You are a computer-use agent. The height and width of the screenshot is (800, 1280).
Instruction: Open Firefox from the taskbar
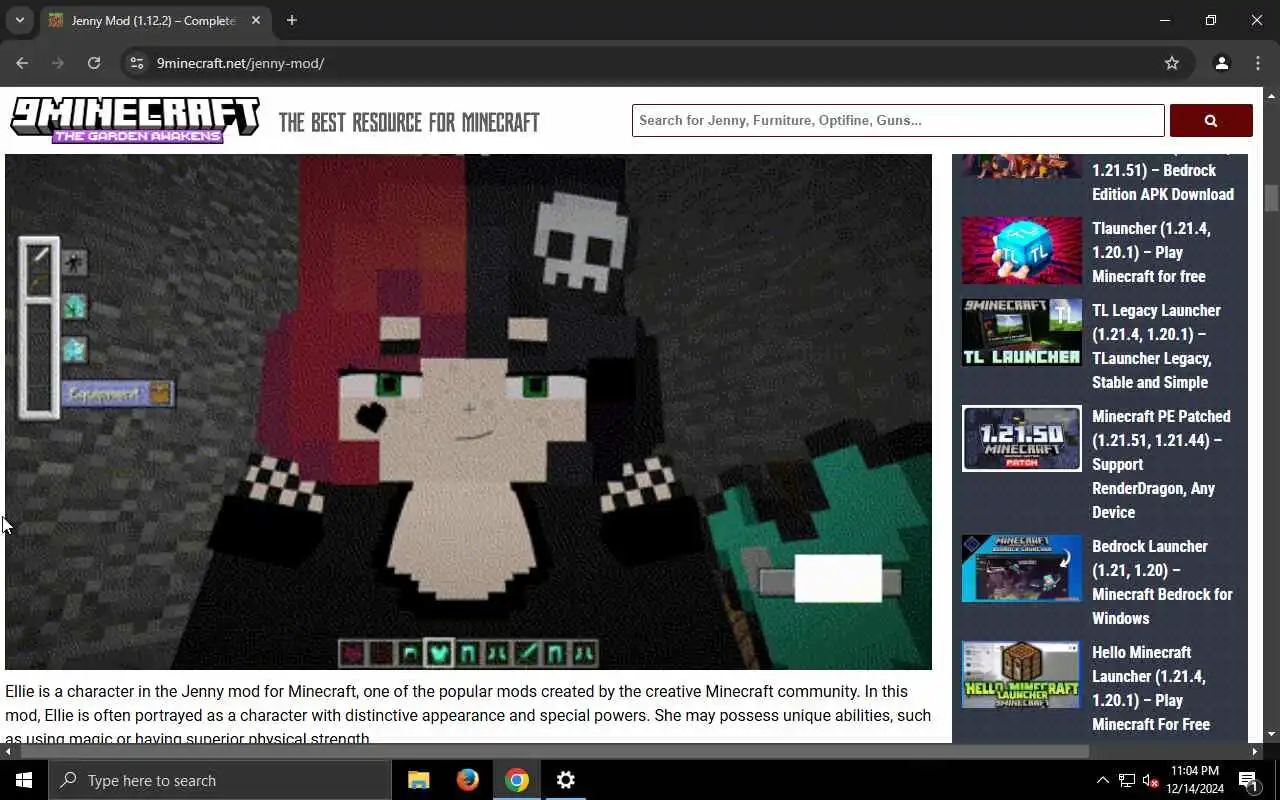point(467,780)
